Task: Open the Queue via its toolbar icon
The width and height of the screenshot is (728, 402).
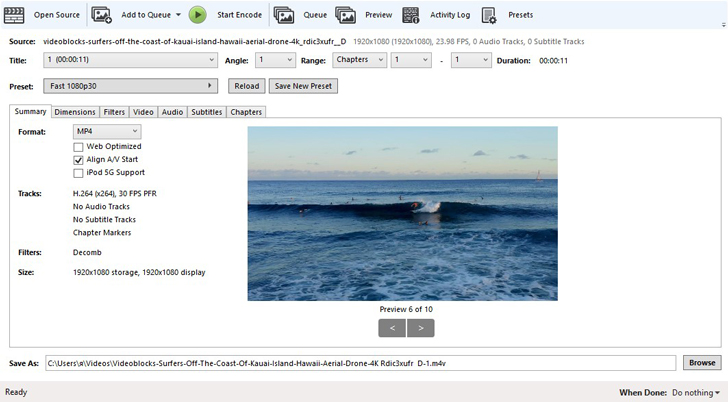Action: [284, 15]
